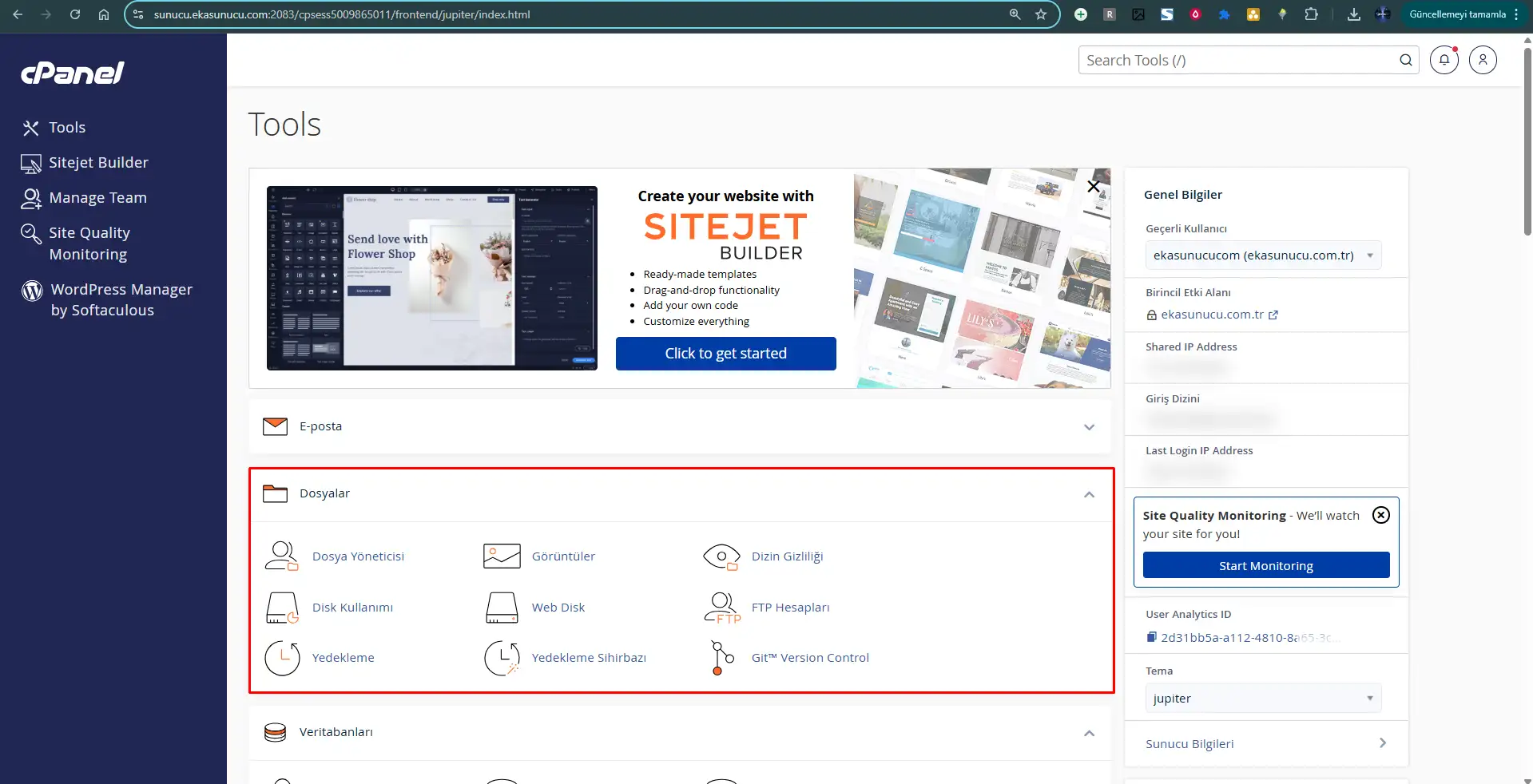1533x784 pixels.
Task: Open the user account icon
Action: pos(1483,60)
